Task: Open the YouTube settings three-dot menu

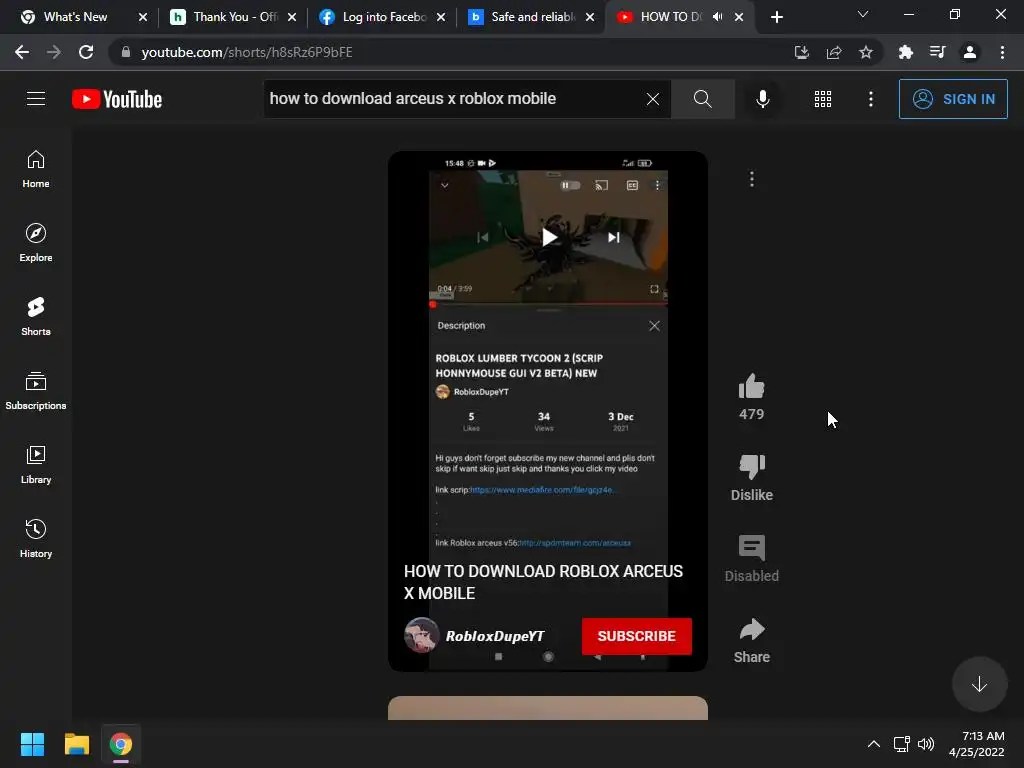Action: (871, 99)
